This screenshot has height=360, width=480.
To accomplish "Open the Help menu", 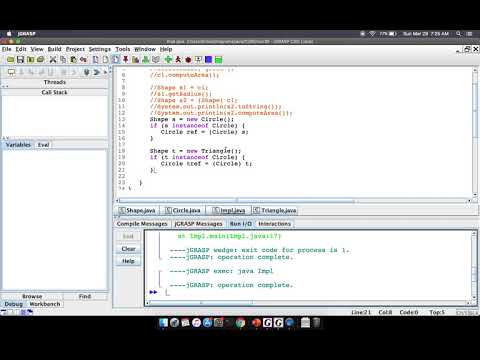I will coord(166,49).
